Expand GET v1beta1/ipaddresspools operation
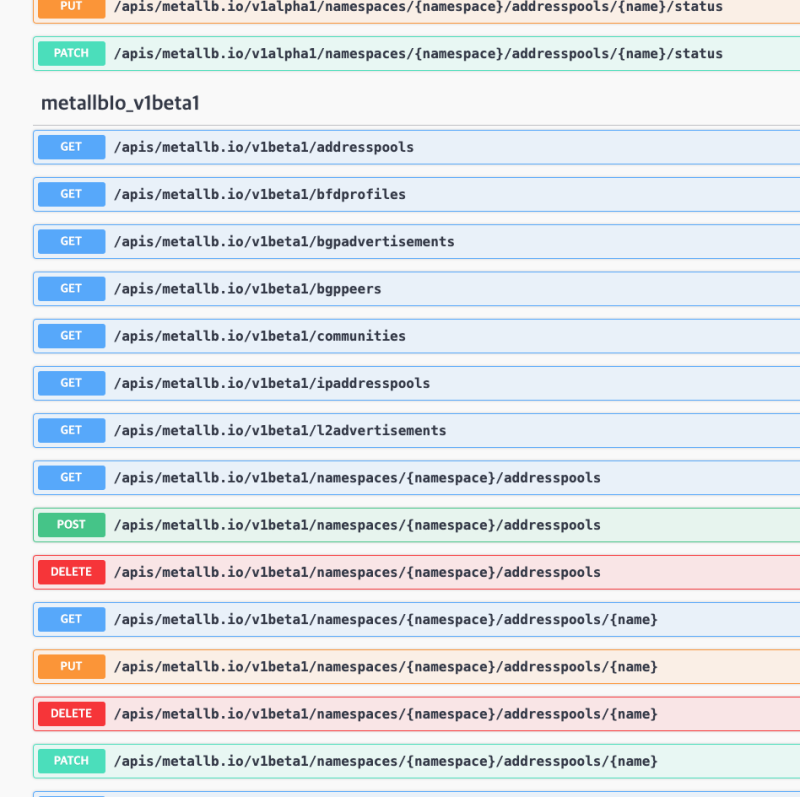The image size is (800, 797). 416,383
